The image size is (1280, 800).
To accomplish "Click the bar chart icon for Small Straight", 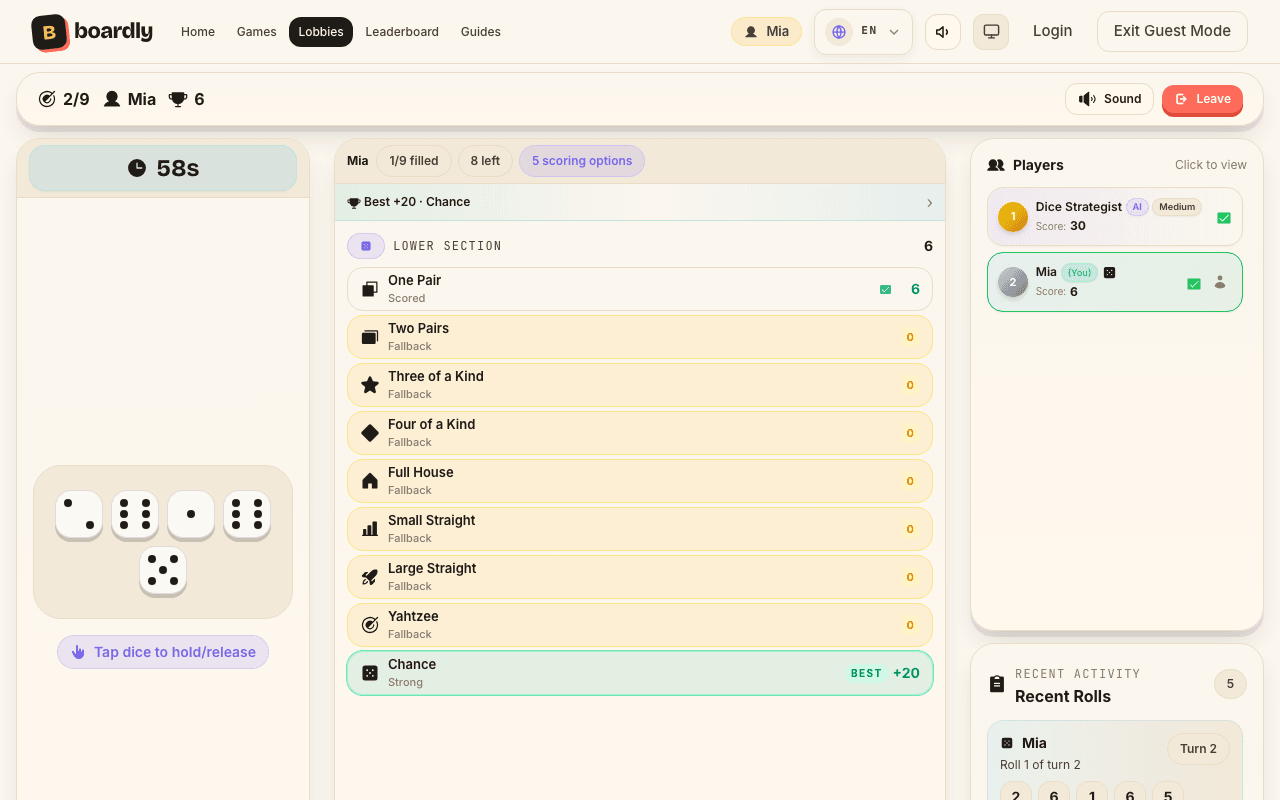I will [x=370, y=529].
